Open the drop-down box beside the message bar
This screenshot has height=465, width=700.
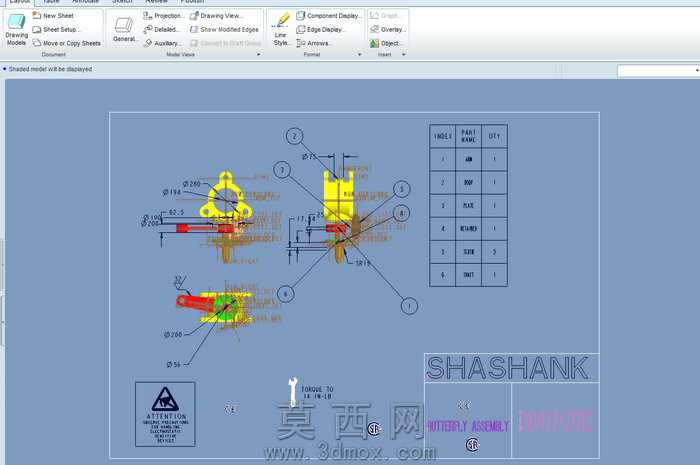pyautogui.click(x=658, y=71)
